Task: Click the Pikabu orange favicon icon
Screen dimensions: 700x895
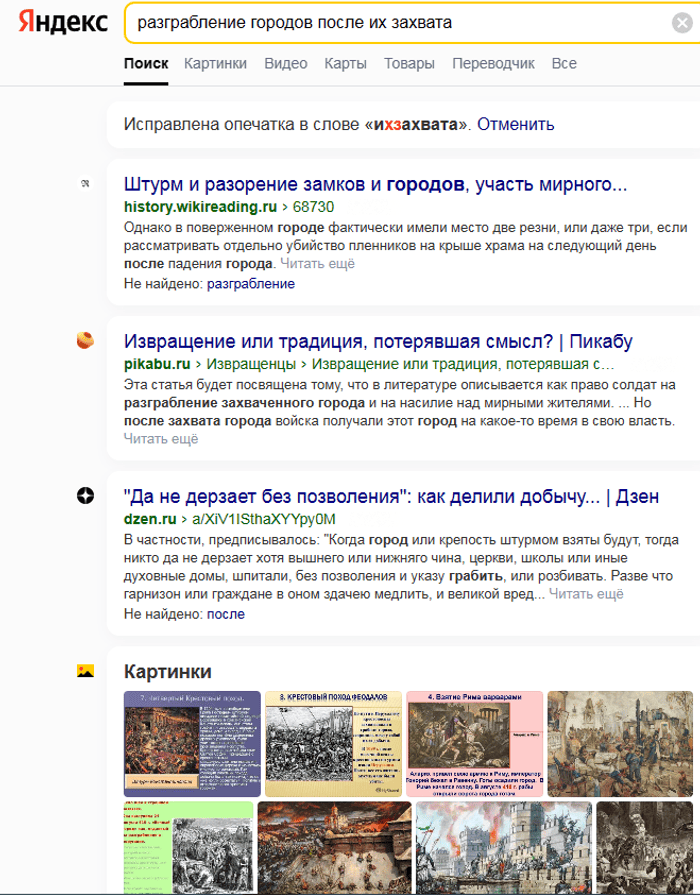Action: point(85,340)
